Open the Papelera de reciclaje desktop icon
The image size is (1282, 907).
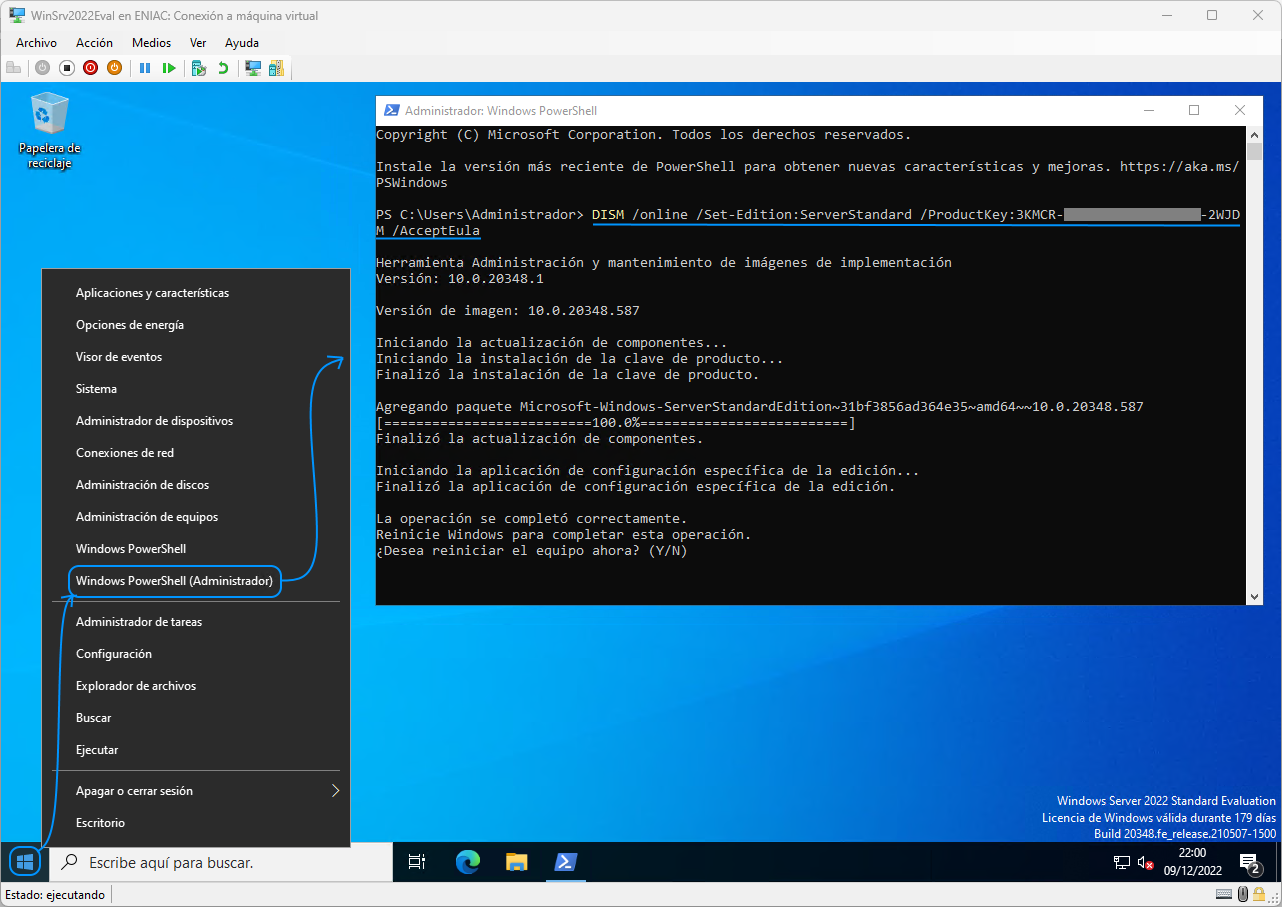(49, 131)
